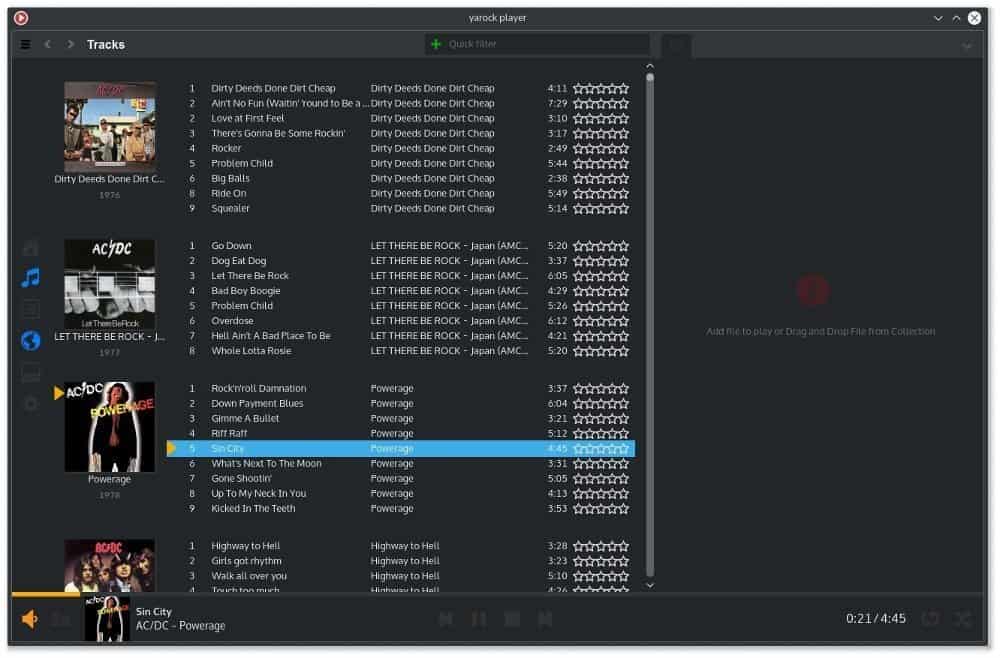Image resolution: width=1000 pixels, height=658 pixels.
Task: Select track "Riff Raff"
Action: coord(229,434)
